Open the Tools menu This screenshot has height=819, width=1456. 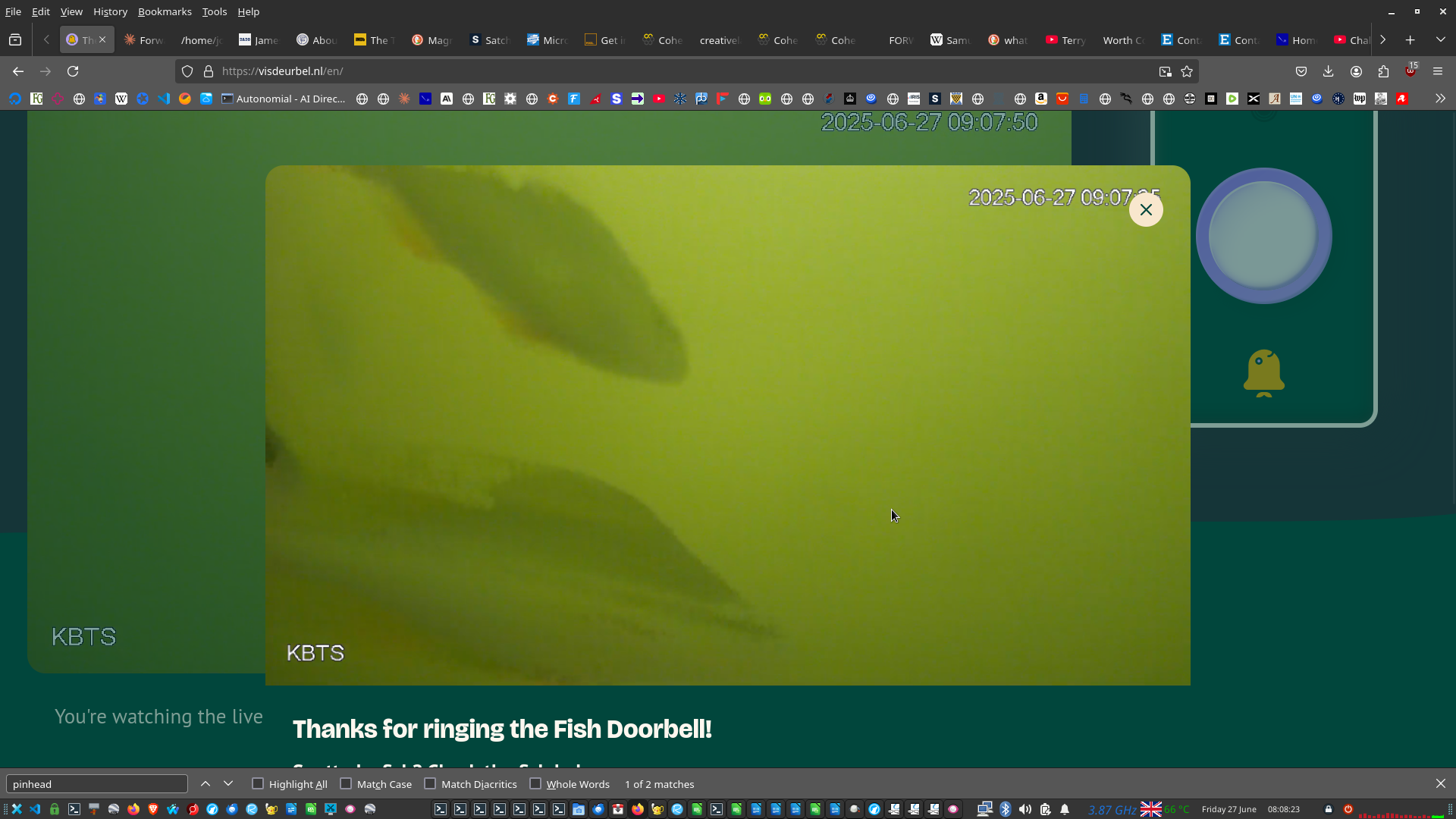coord(215,11)
